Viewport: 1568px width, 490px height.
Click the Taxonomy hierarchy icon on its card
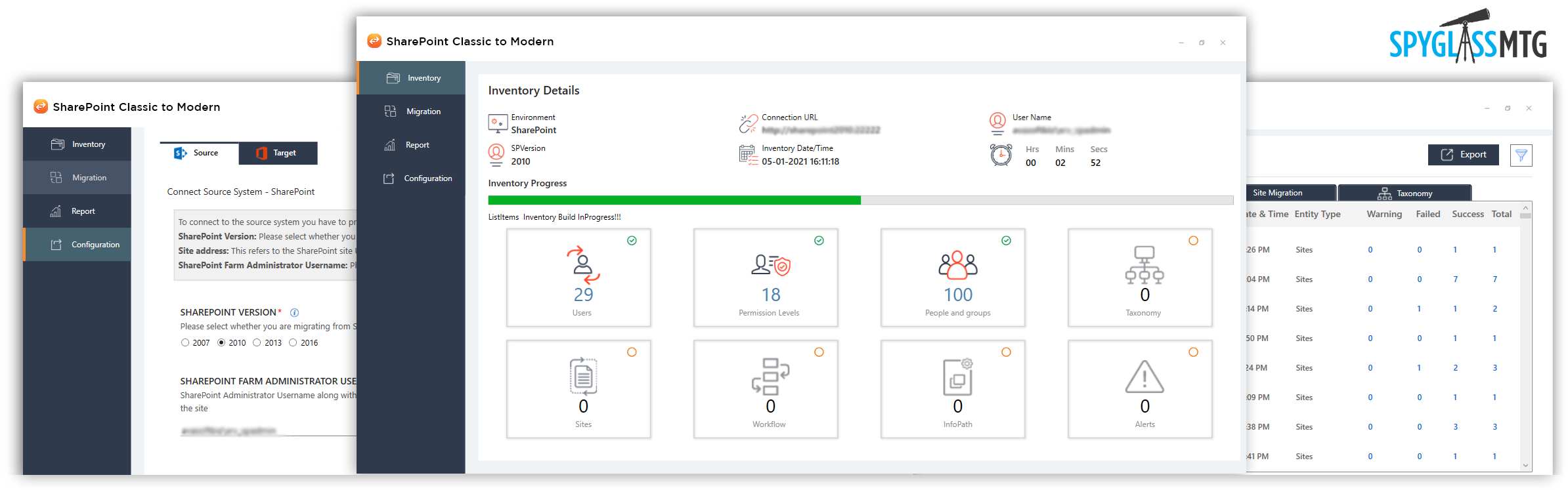(x=1144, y=265)
